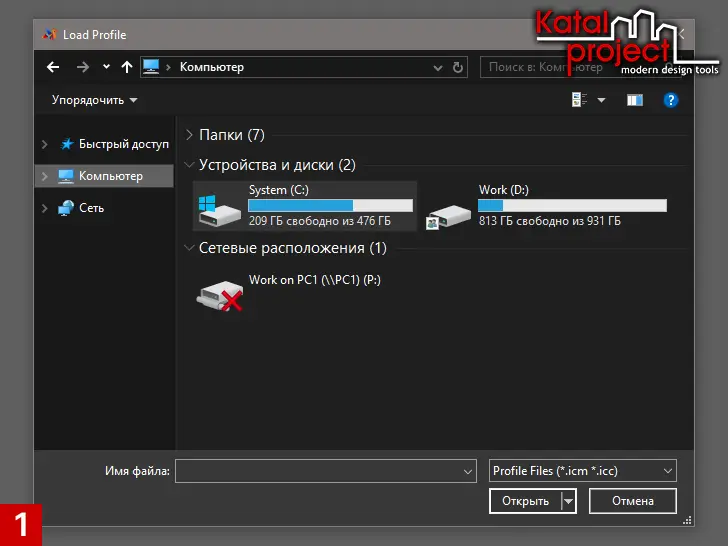This screenshot has height=546, width=728.
Task: Click Устройства и диски (2) heading text
Action: 277,165
